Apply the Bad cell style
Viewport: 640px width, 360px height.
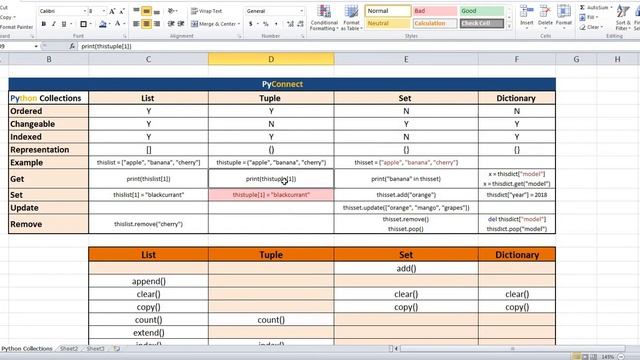[434, 11]
